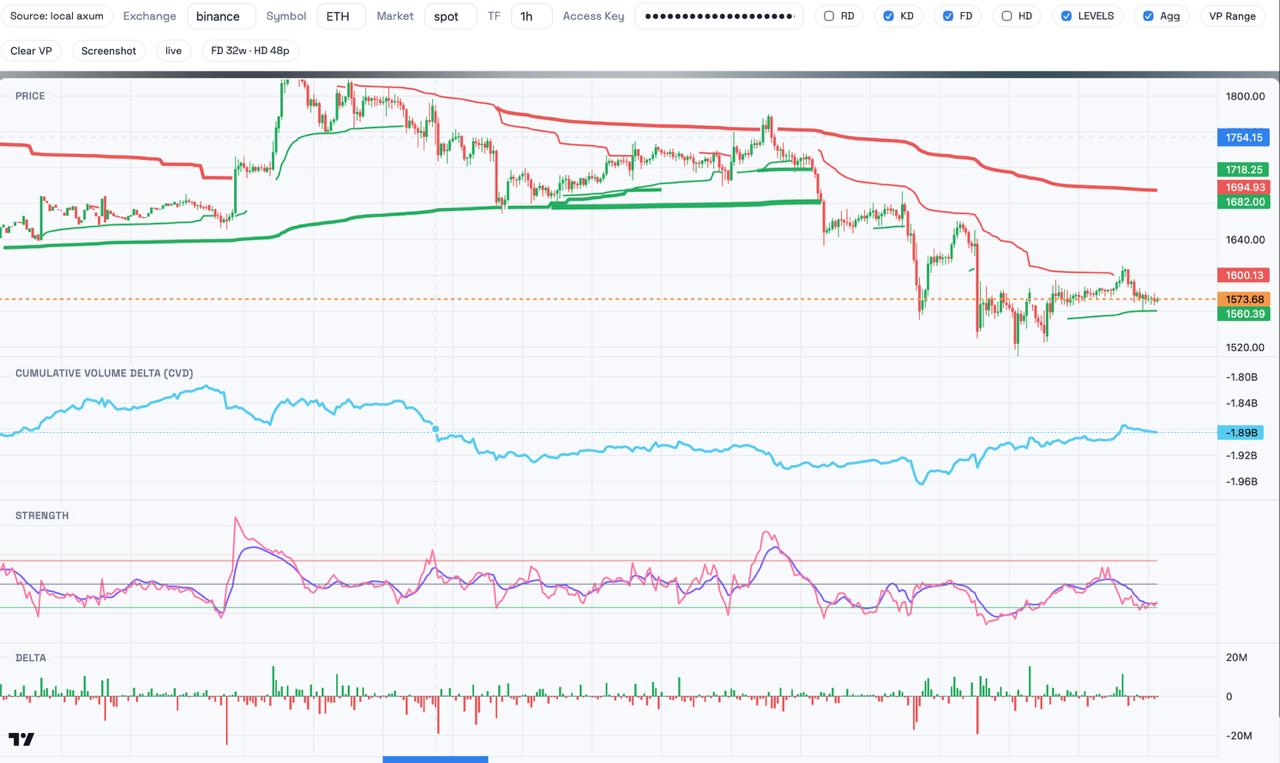Click the TradingView logo on the chart

pyautogui.click(x=21, y=739)
